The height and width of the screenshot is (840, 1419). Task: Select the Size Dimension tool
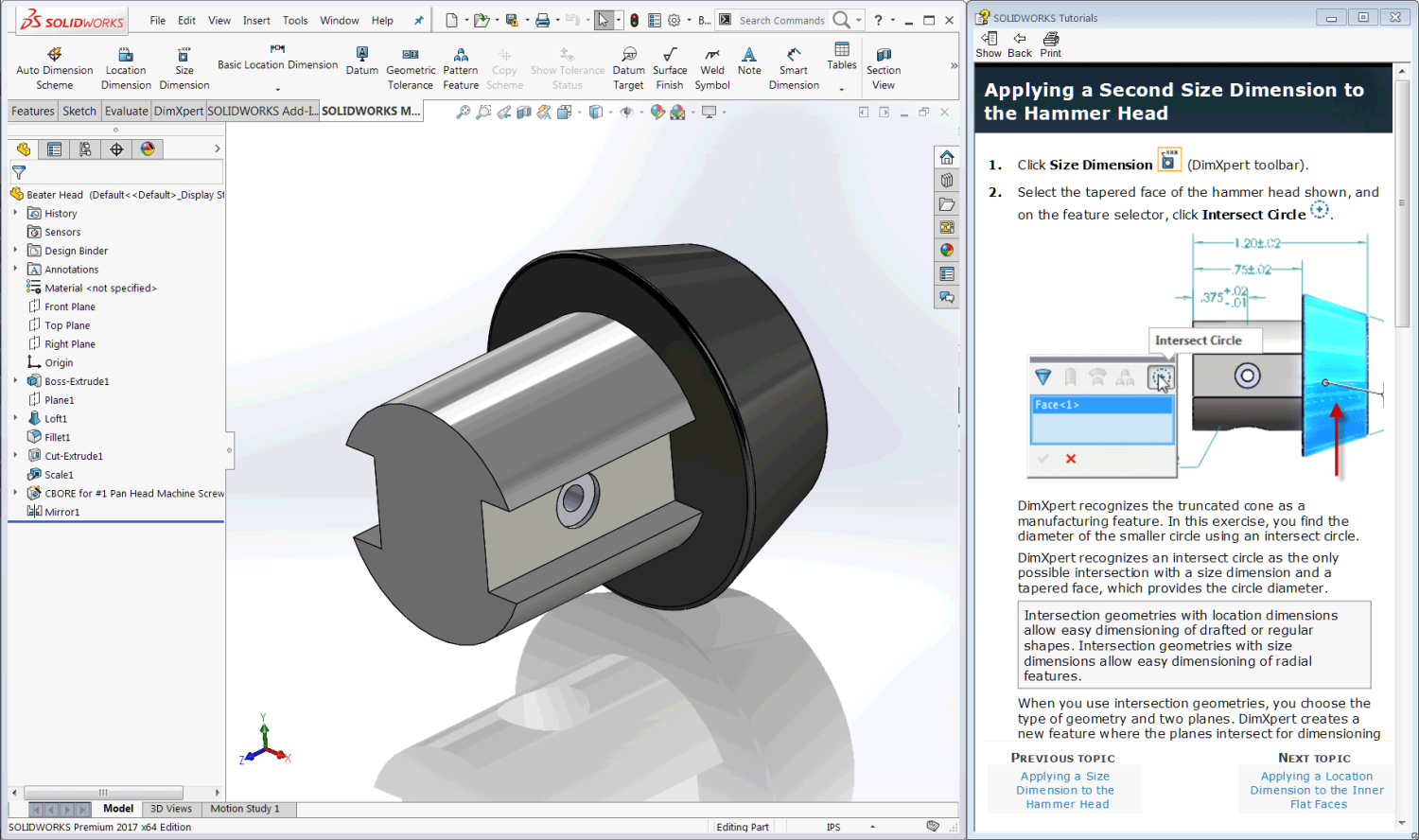click(x=184, y=69)
